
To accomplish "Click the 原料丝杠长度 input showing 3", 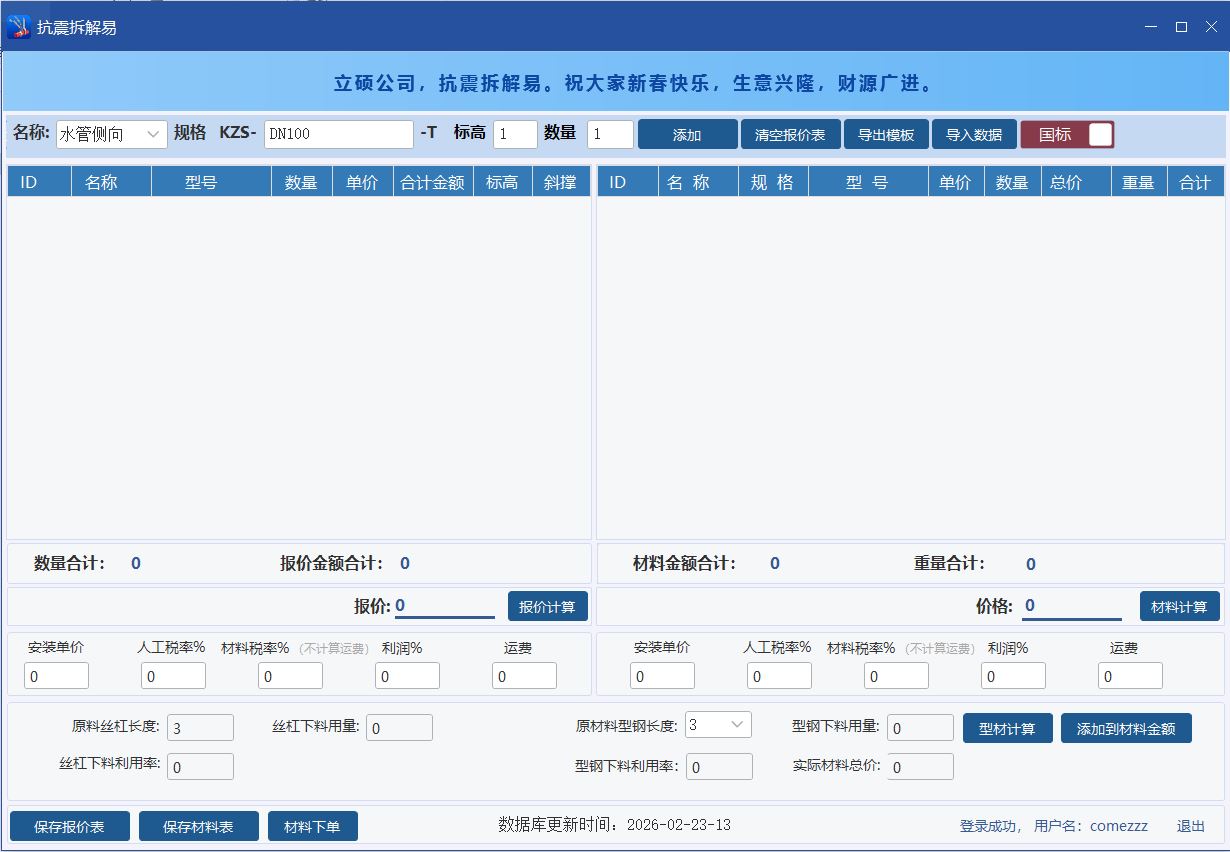I will pos(199,727).
